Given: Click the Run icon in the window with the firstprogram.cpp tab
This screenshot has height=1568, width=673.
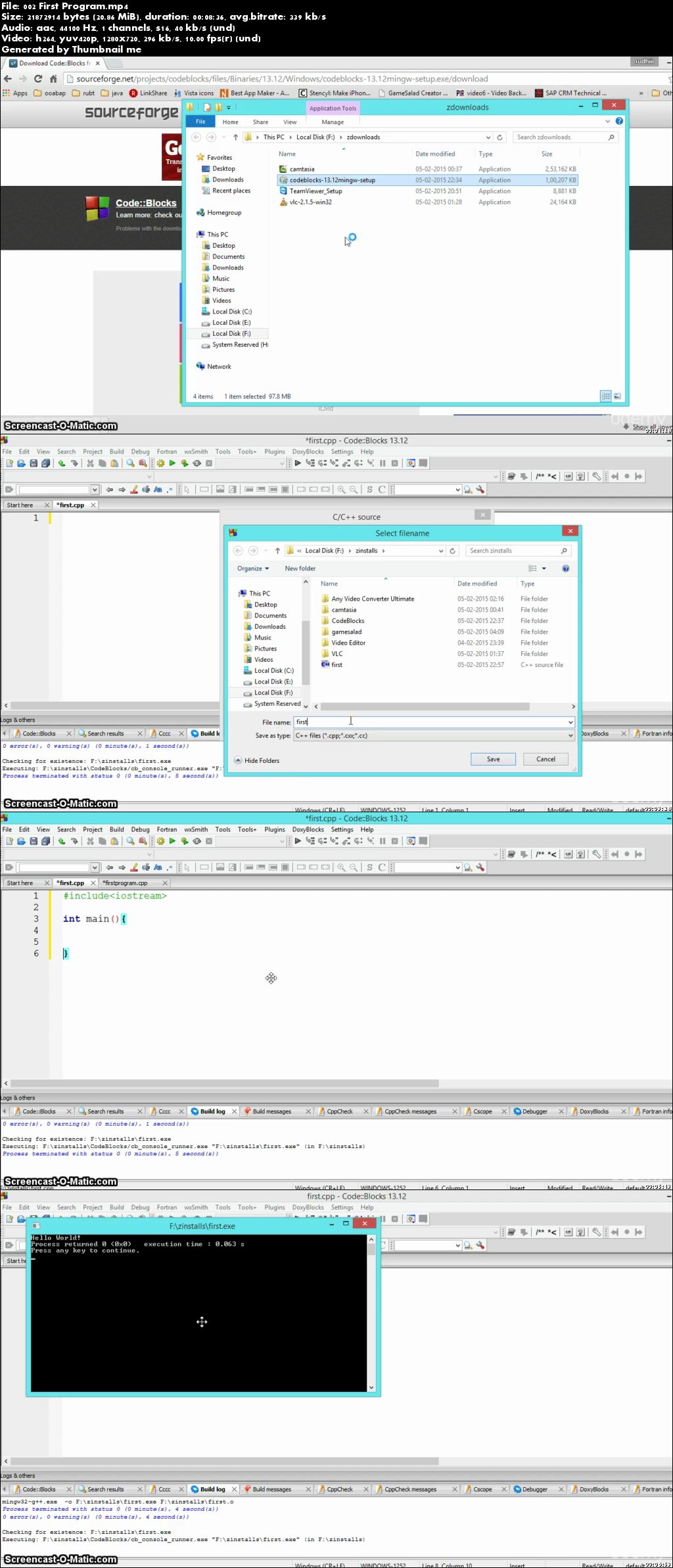Looking at the screenshot, I should tap(172, 841).
